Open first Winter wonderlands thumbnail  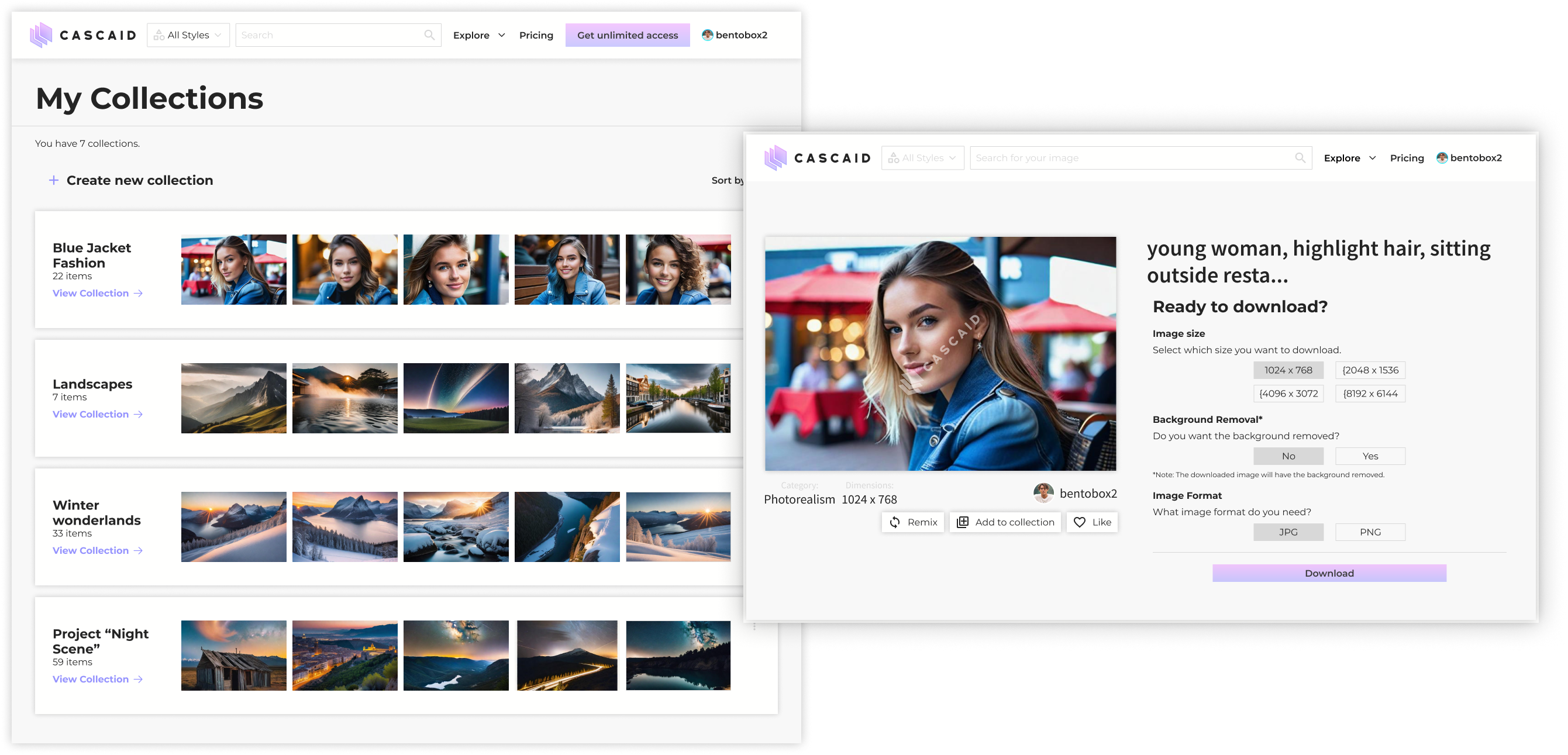234,527
